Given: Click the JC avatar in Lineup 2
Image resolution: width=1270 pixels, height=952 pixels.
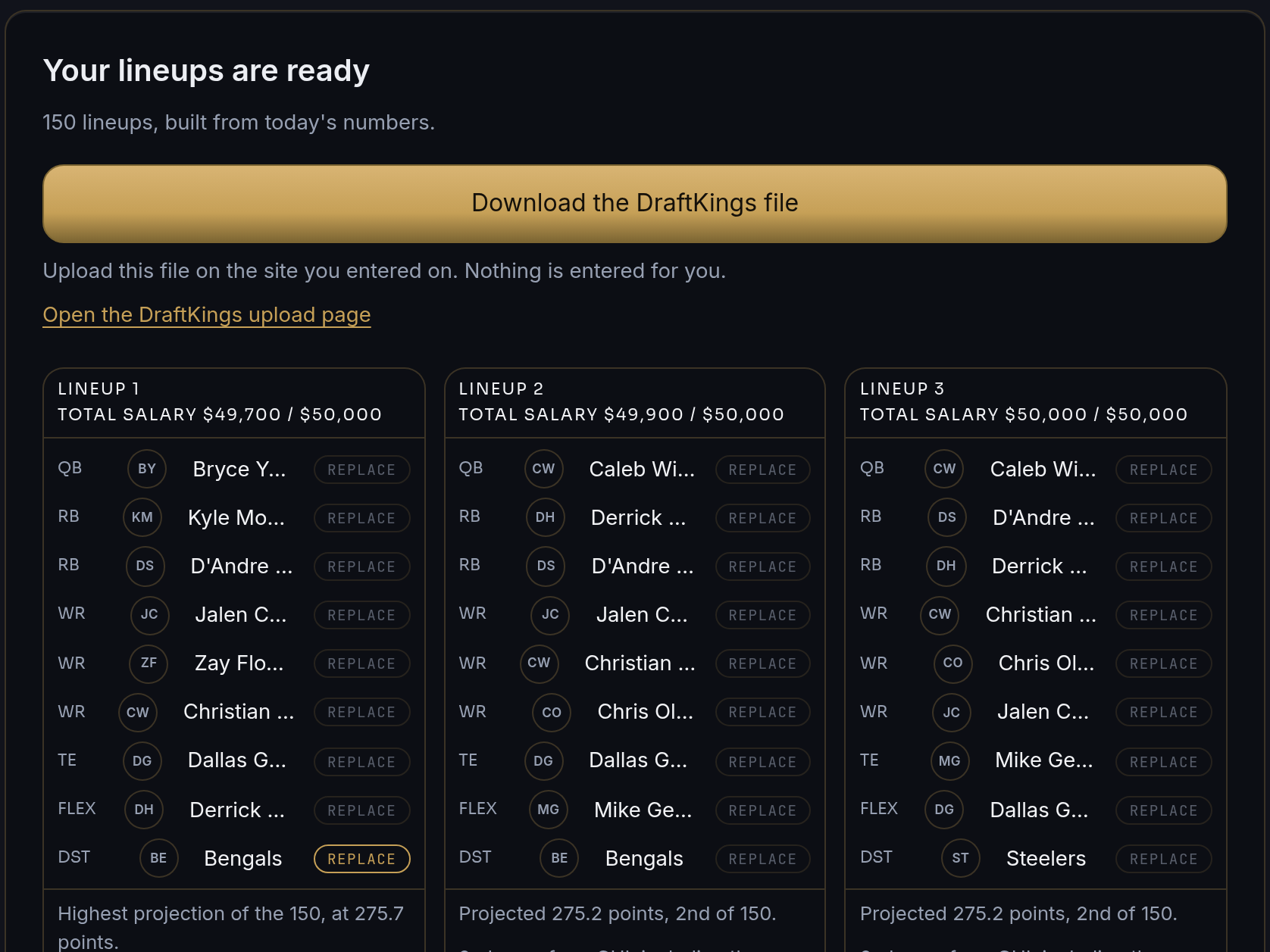Looking at the screenshot, I should (551, 614).
